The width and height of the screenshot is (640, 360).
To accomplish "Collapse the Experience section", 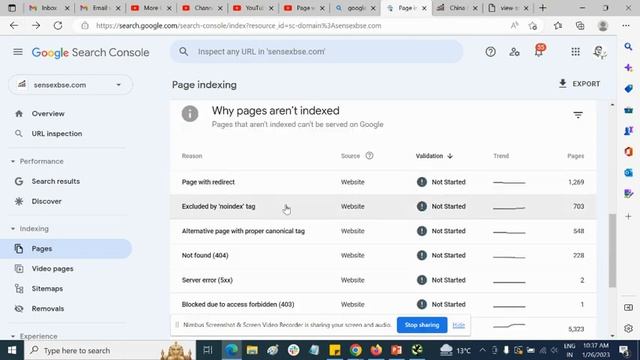I will click(13, 337).
